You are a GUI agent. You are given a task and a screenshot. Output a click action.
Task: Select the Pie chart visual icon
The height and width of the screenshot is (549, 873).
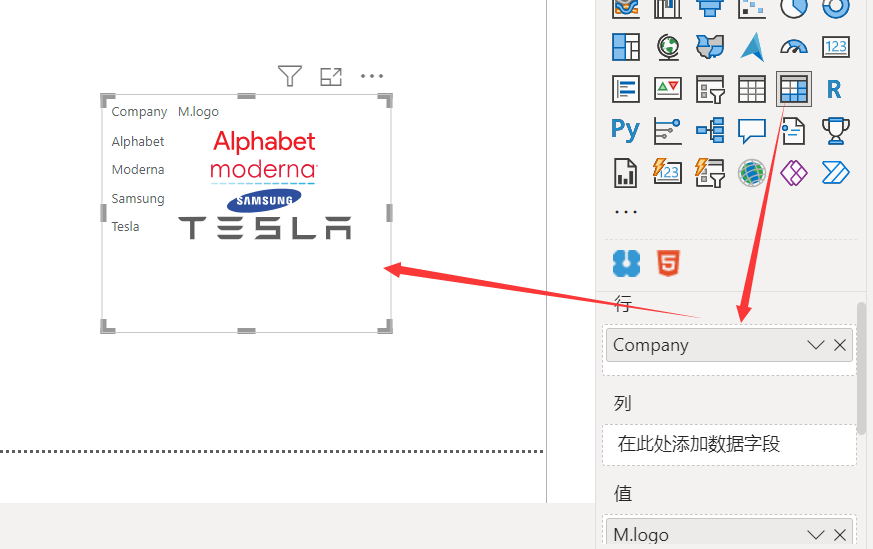click(x=794, y=8)
